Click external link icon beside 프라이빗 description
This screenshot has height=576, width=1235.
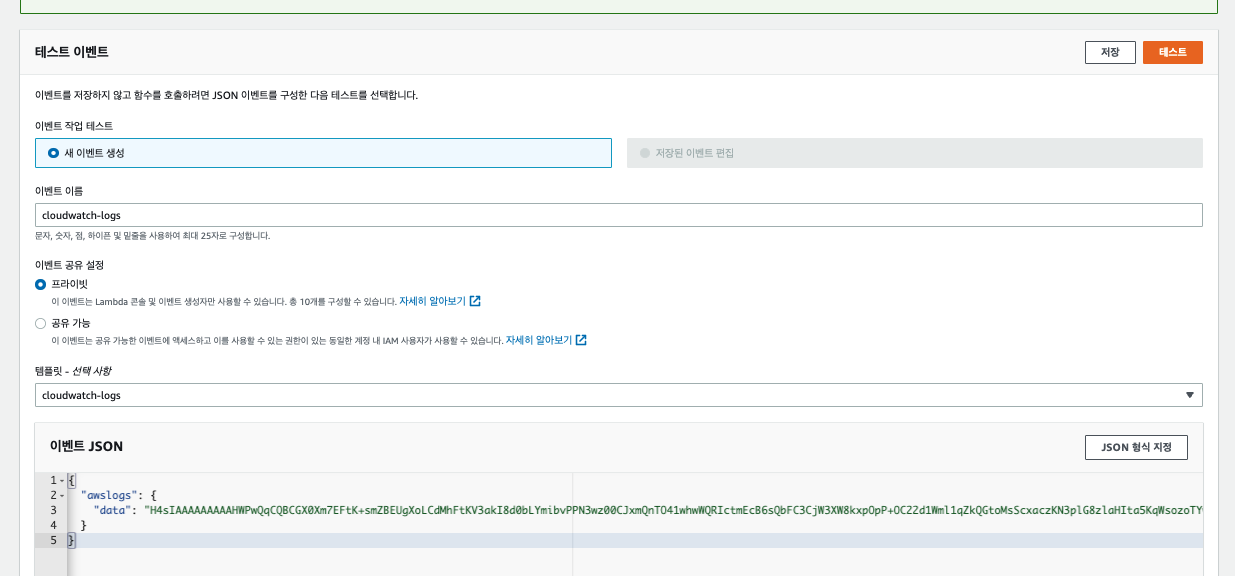475,301
